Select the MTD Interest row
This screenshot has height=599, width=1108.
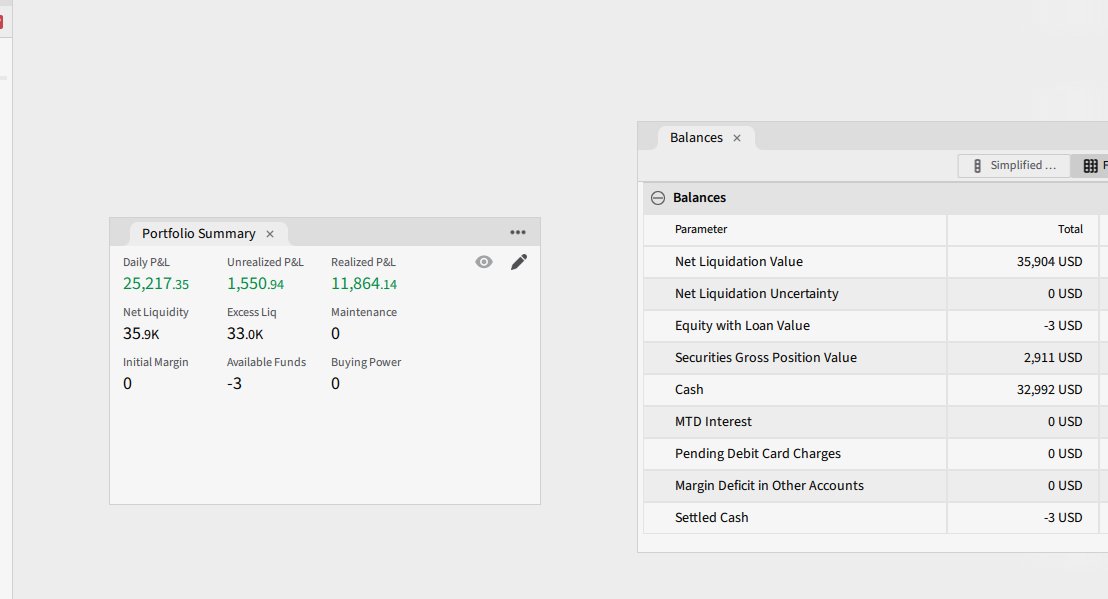coord(876,422)
